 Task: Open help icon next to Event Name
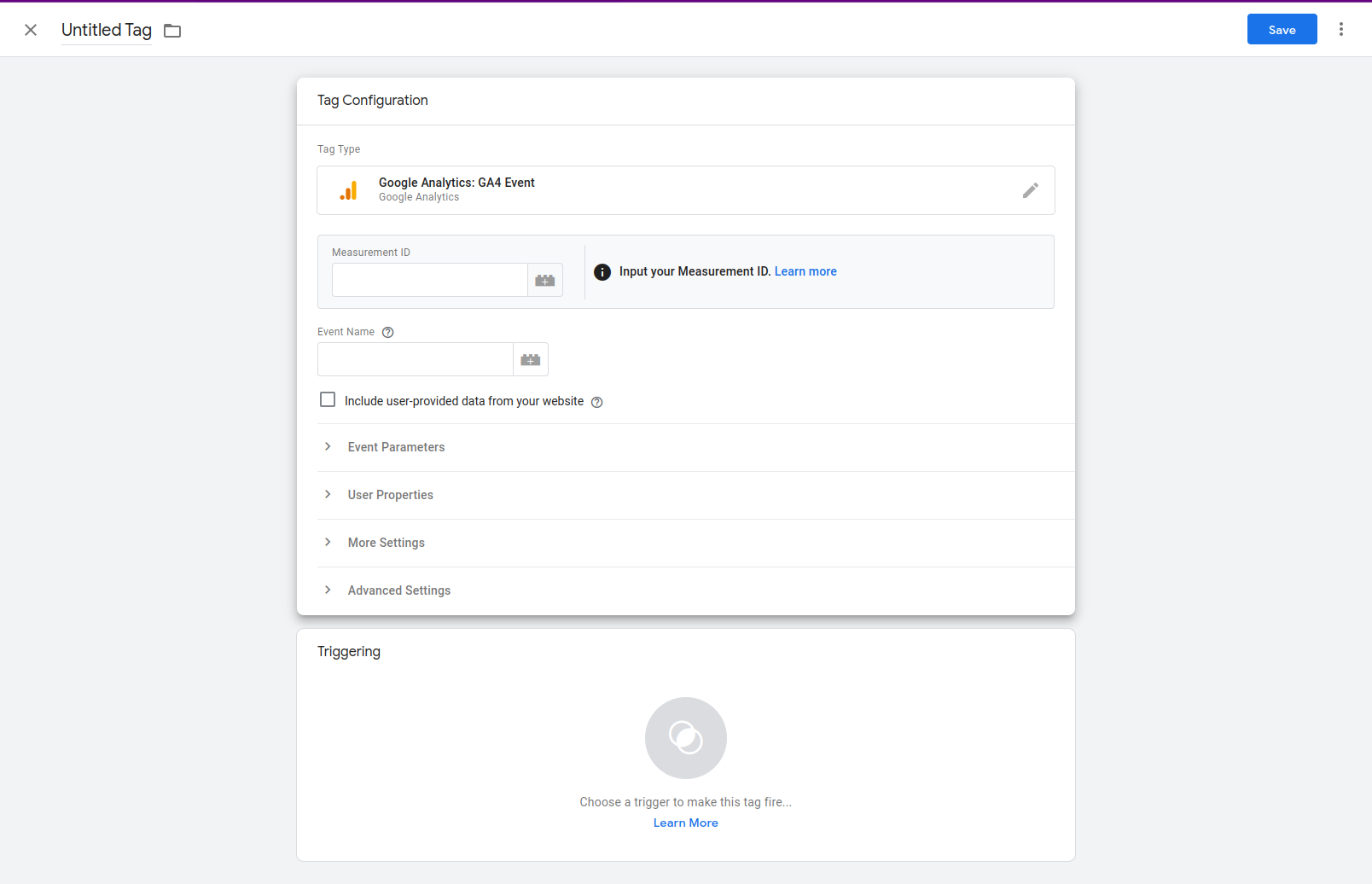388,333
